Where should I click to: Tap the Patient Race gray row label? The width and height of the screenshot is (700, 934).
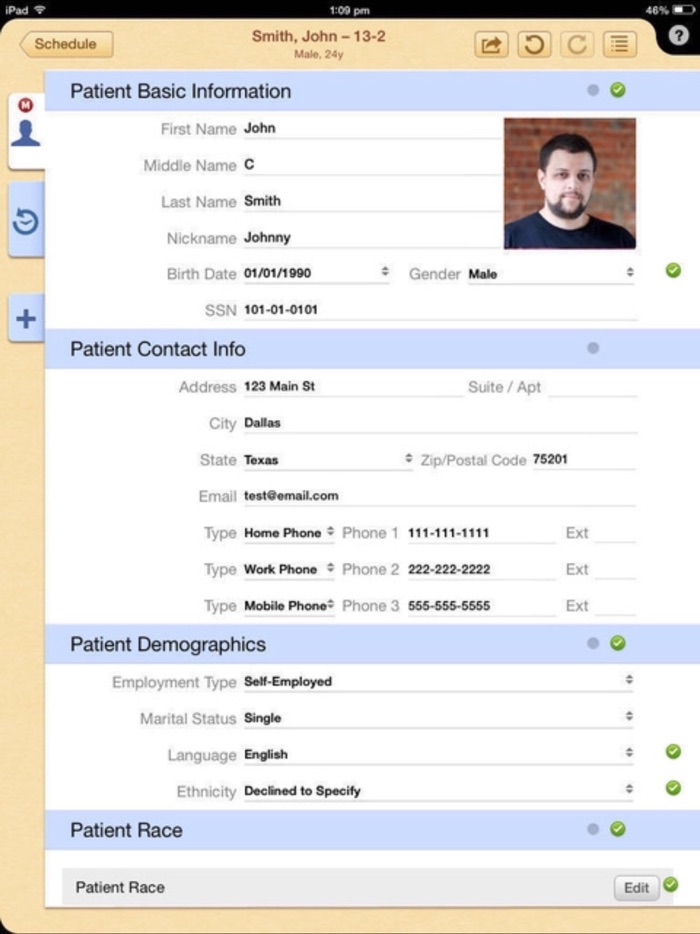(120, 888)
